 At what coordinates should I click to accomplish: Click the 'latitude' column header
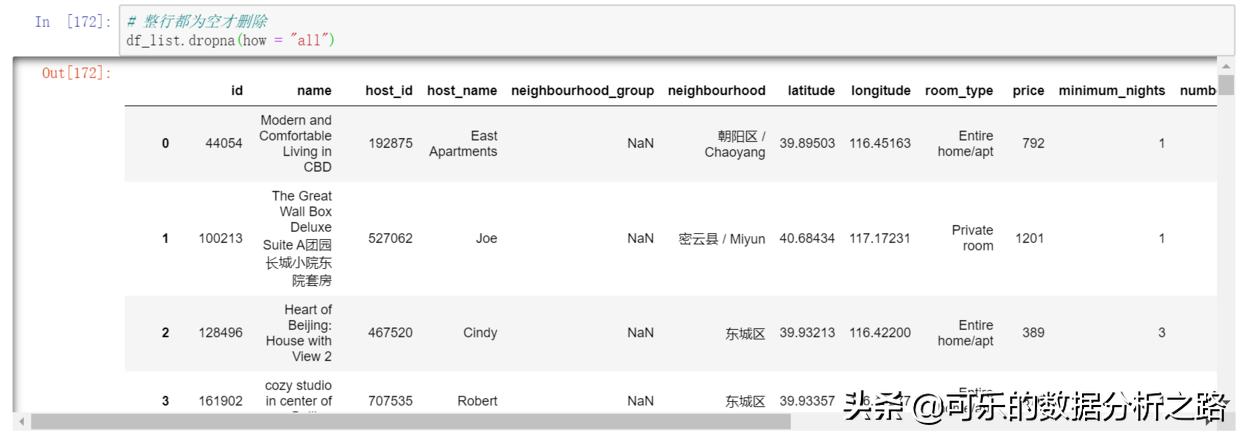click(811, 90)
